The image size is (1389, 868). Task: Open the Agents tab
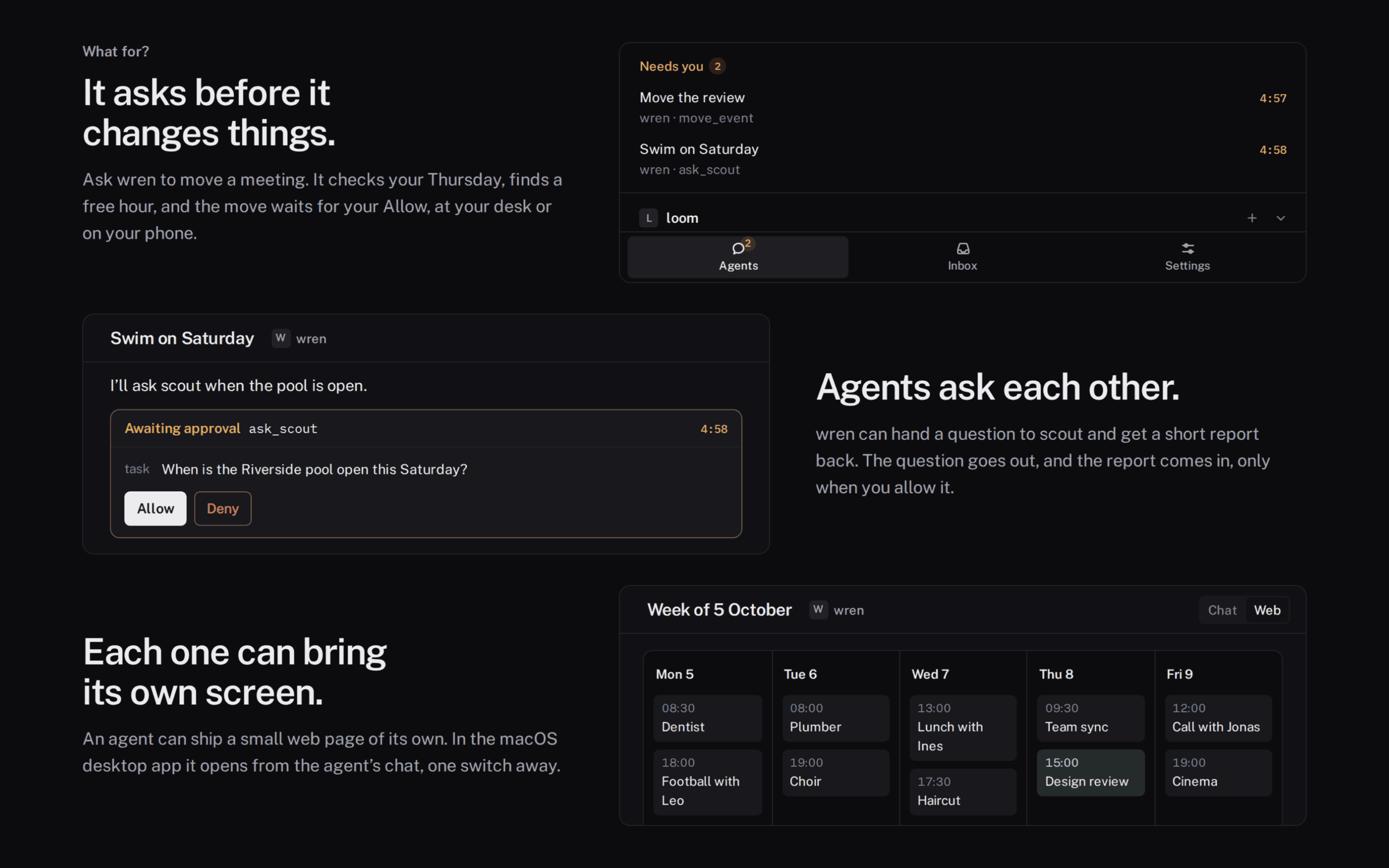pyautogui.click(x=738, y=257)
